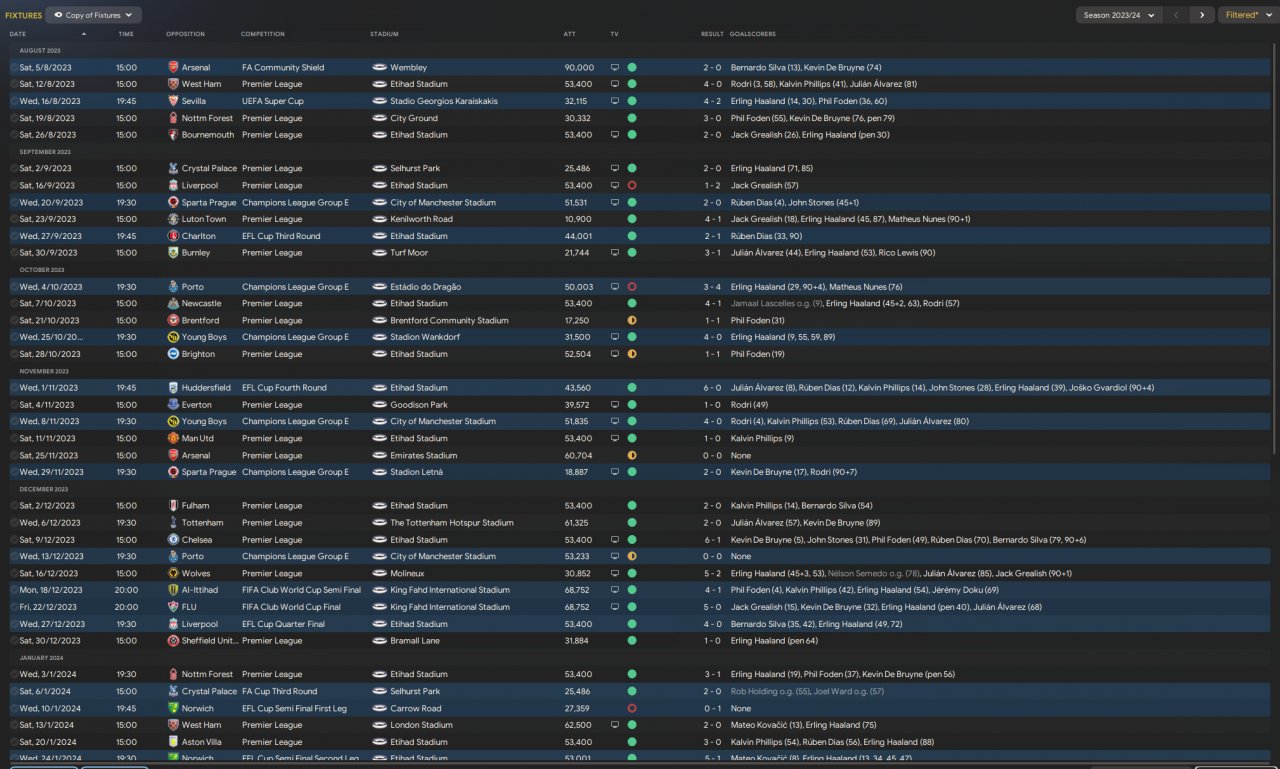Viewport: 1280px width, 769px height.
Task: Toggle the selection circle for Sat, 19/8/2023
Action: point(14,118)
